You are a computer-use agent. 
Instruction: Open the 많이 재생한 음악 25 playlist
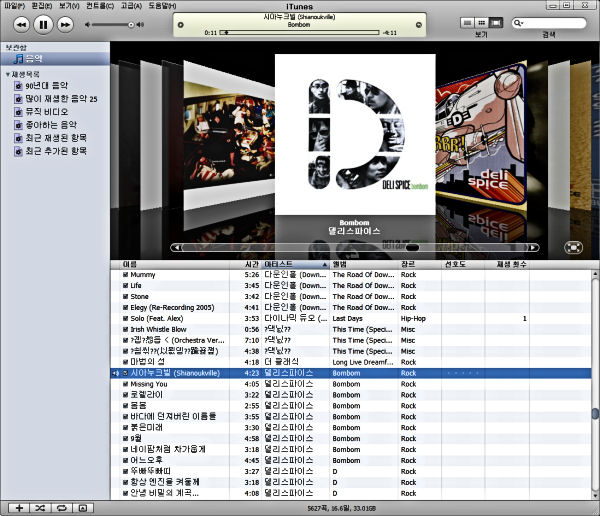tap(56, 99)
